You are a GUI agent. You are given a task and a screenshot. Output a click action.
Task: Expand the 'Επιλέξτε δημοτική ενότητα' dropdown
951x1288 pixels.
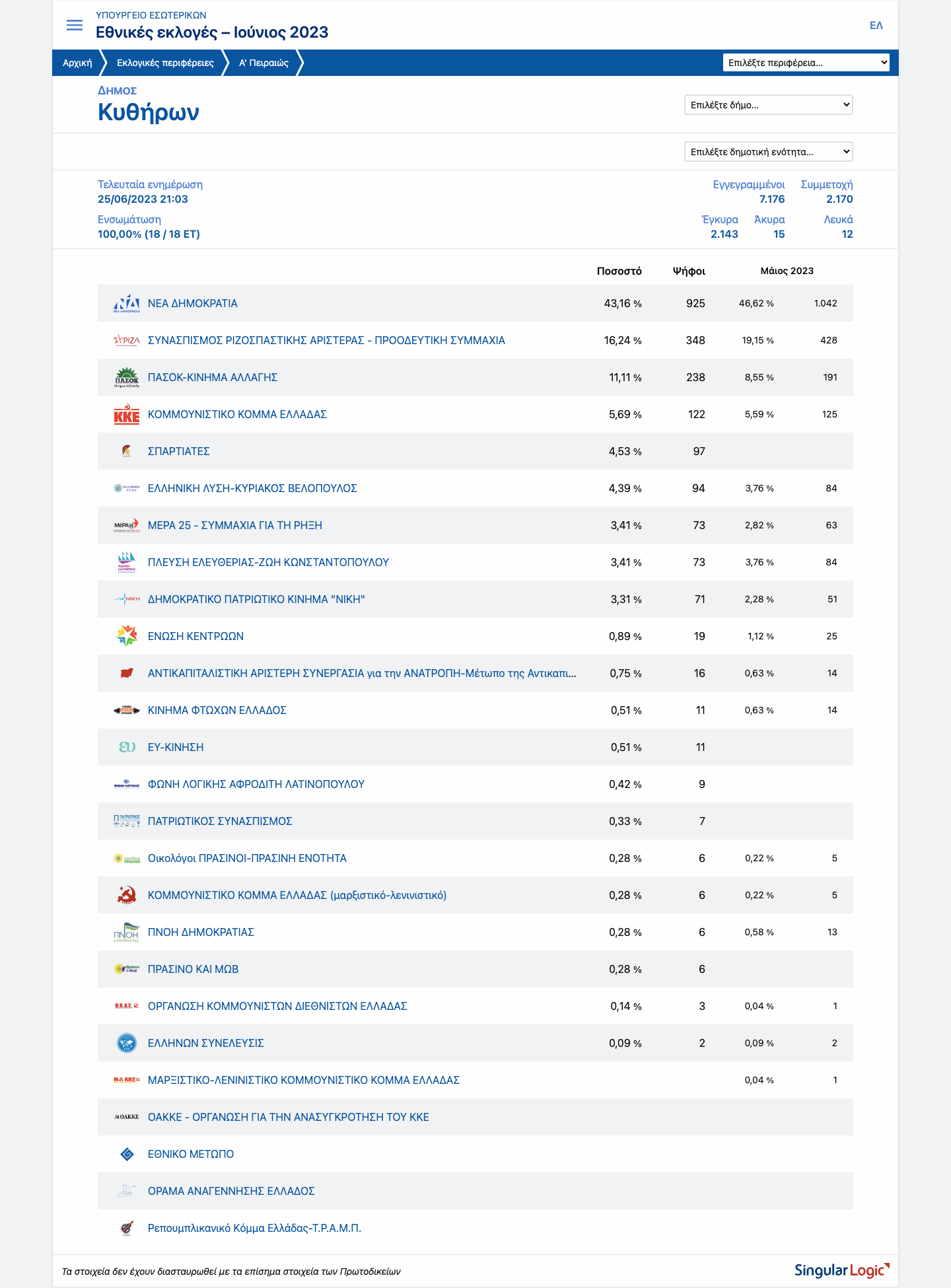point(768,152)
